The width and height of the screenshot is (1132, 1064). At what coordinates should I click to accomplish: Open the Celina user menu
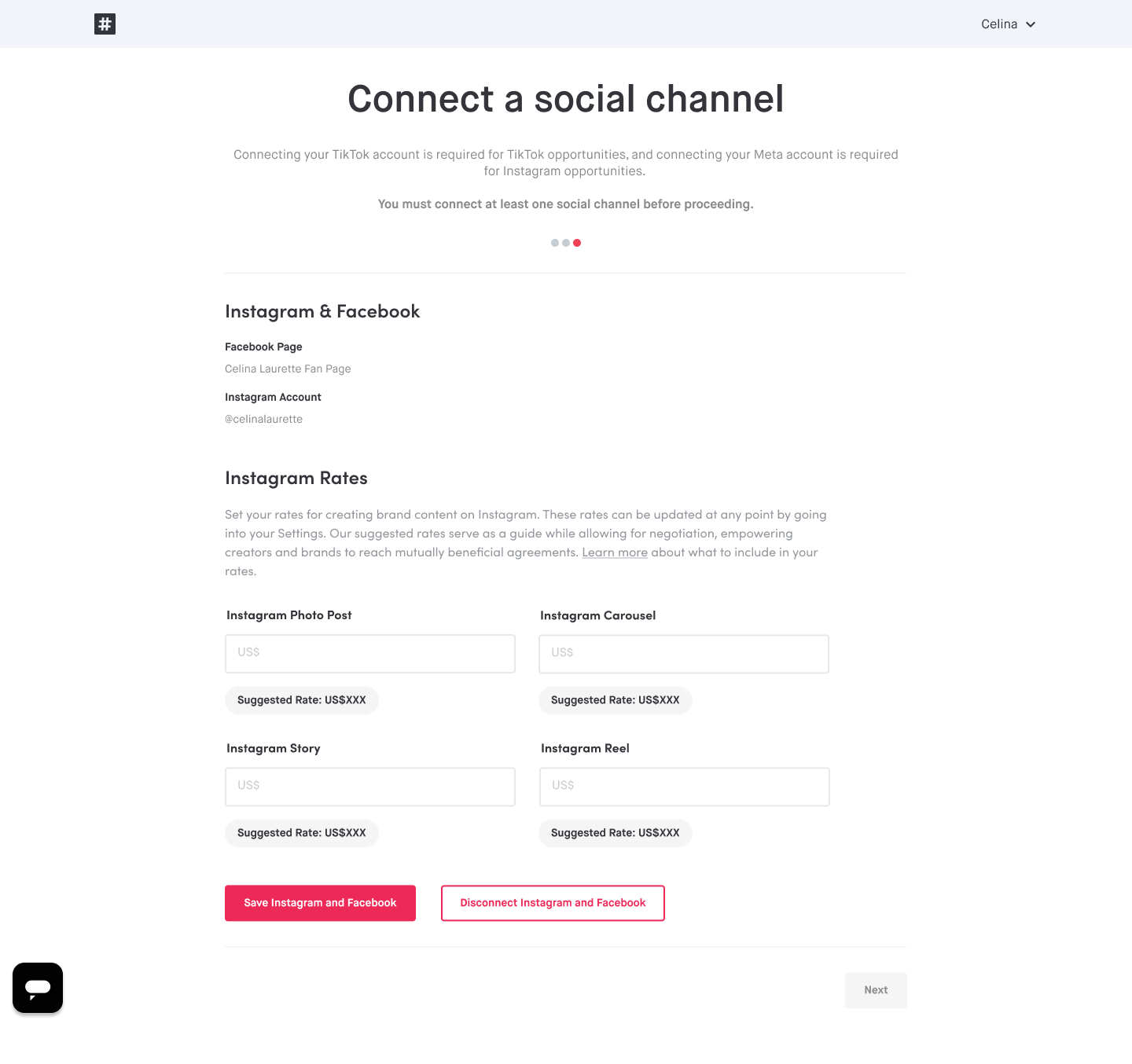point(998,24)
